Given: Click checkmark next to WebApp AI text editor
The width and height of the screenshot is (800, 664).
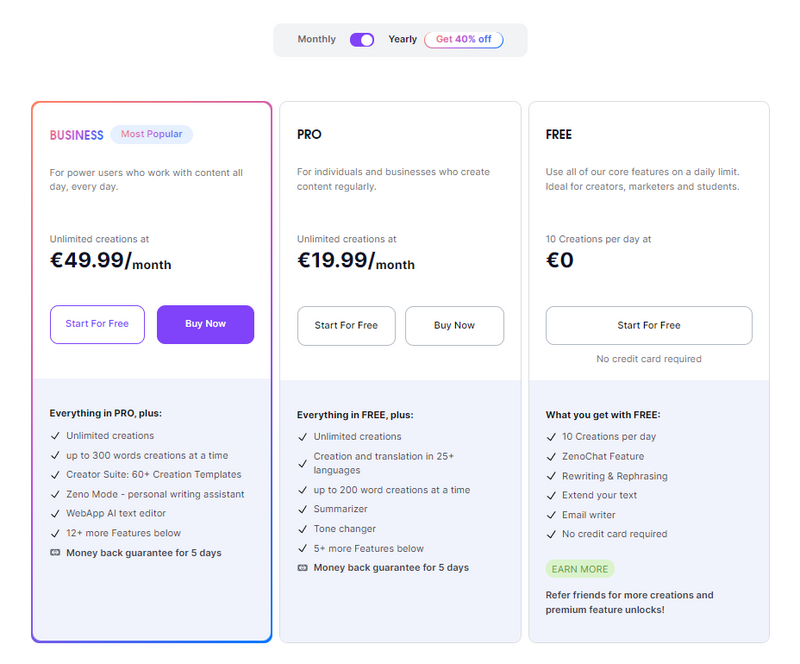Looking at the screenshot, I should 55,514.
